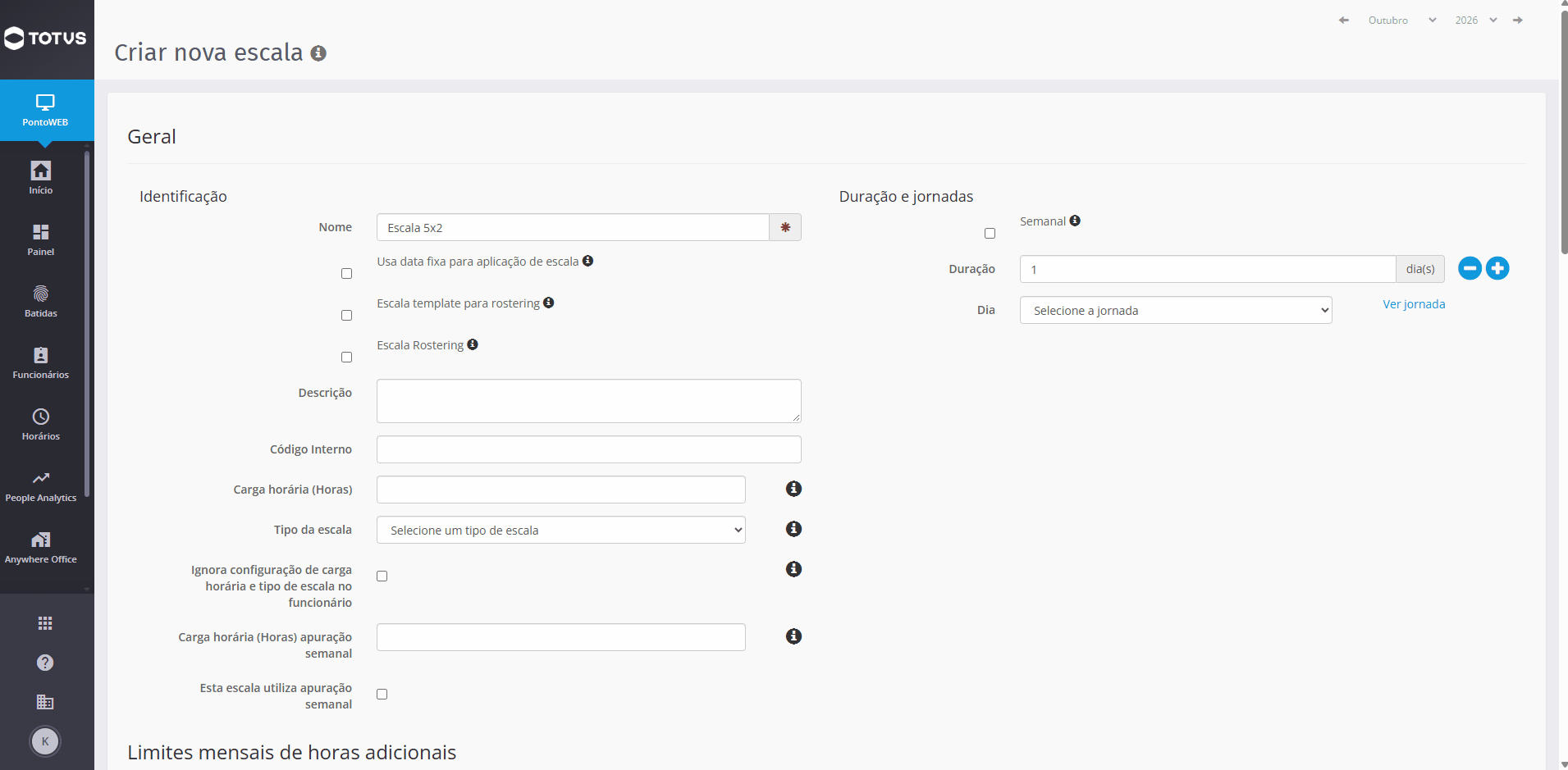Open the help question mark icon
This screenshot has width=1568, height=770.
click(x=45, y=663)
